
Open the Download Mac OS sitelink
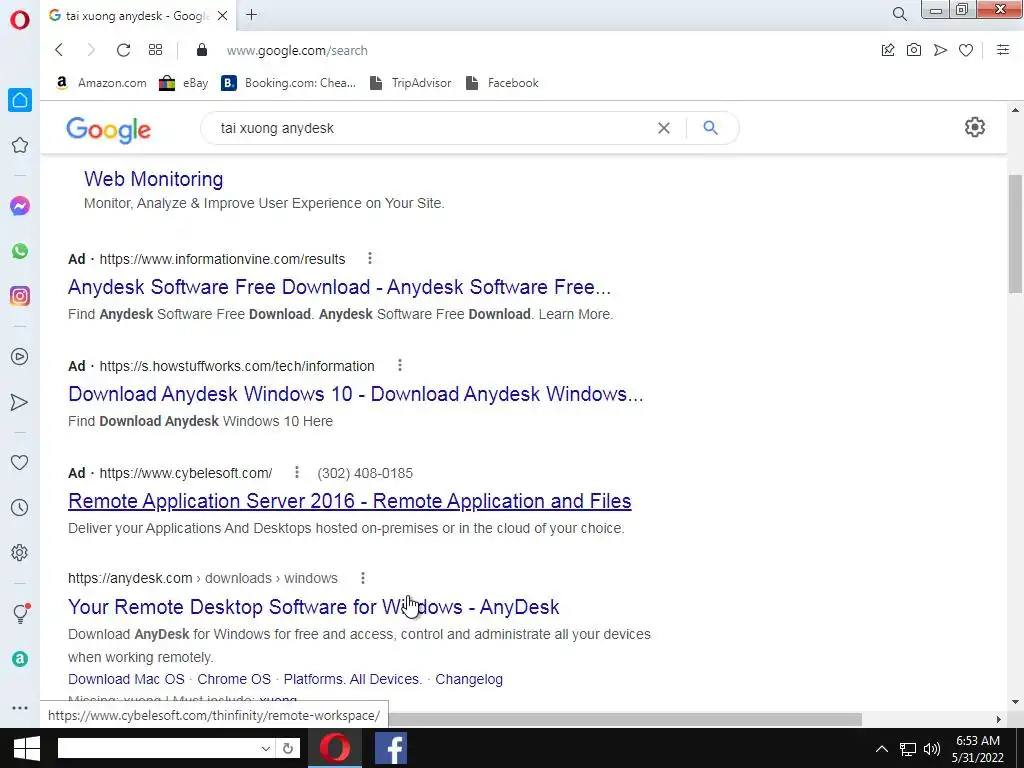coord(126,679)
